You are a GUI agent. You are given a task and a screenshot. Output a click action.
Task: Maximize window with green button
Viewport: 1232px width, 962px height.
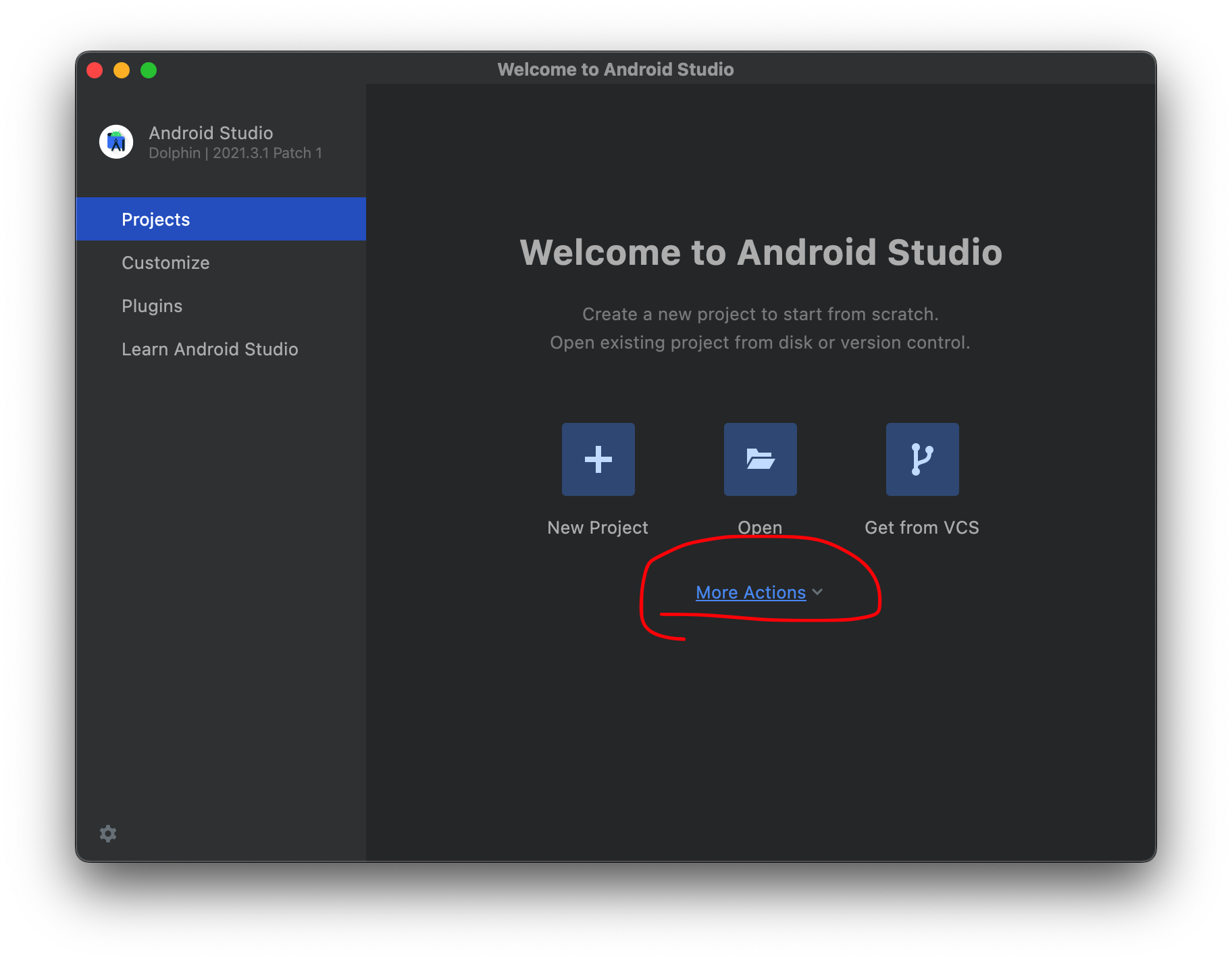149,70
